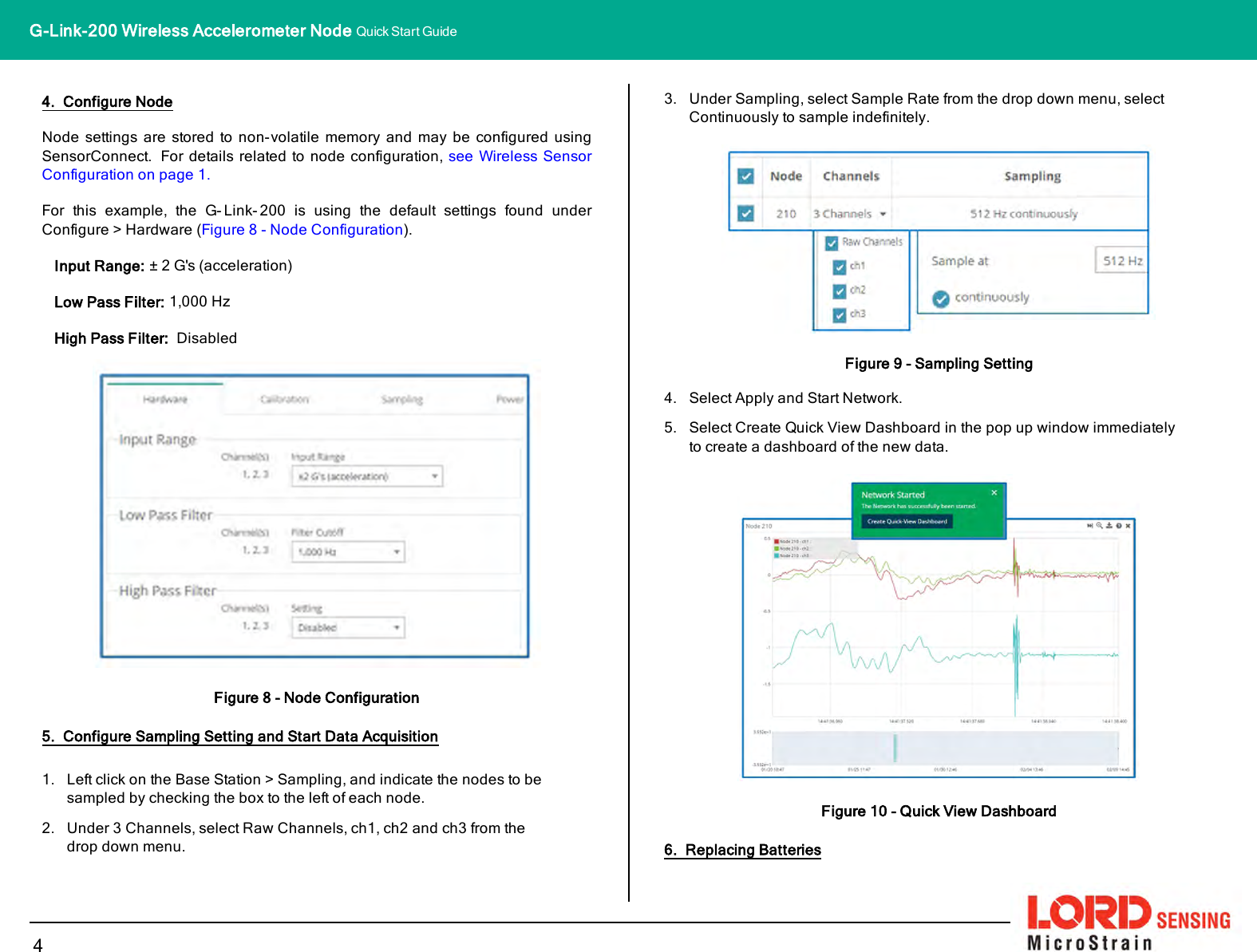Close the Node 210 chart widget
Viewport: 1257px width, 952px height.
point(1128,526)
